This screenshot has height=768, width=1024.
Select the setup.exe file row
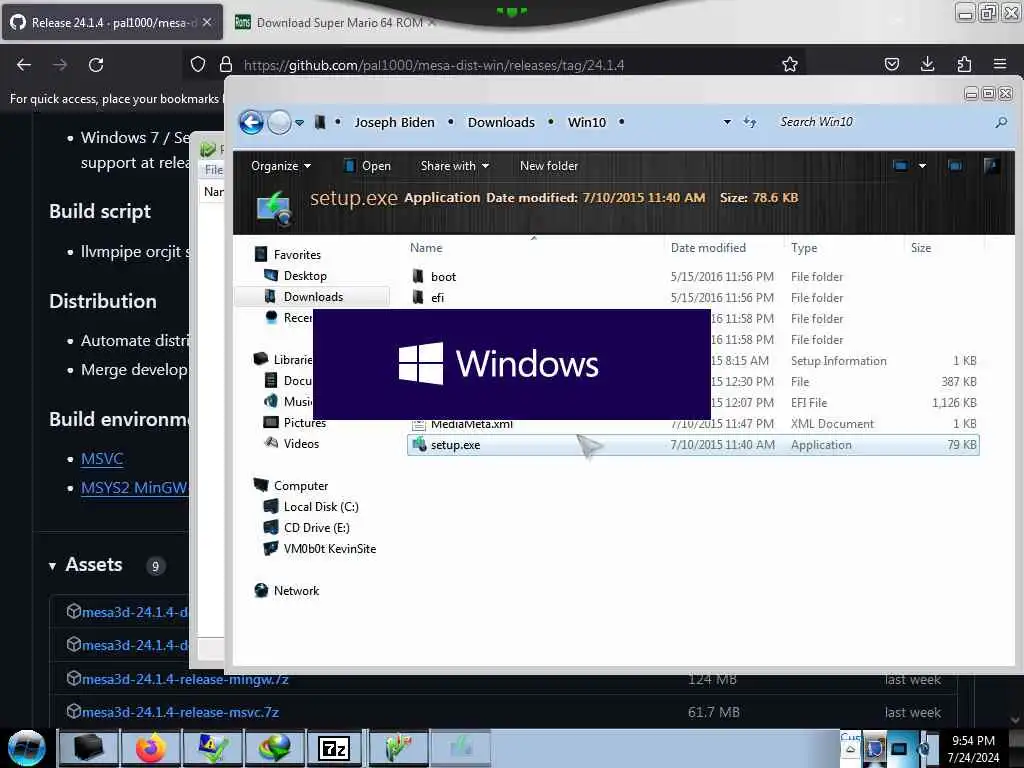pyautogui.click(x=693, y=445)
